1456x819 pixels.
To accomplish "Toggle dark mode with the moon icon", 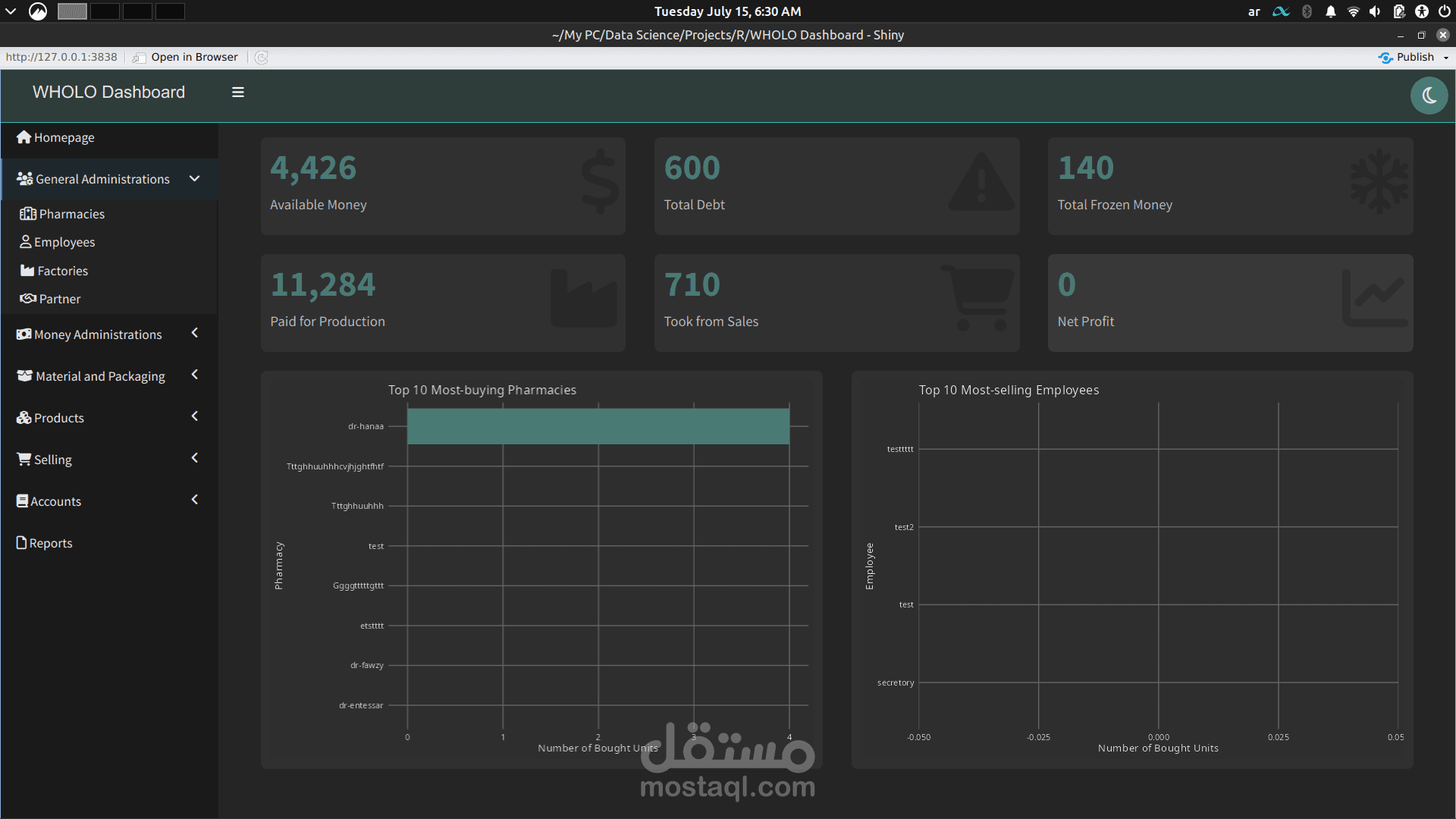I will 1429,96.
